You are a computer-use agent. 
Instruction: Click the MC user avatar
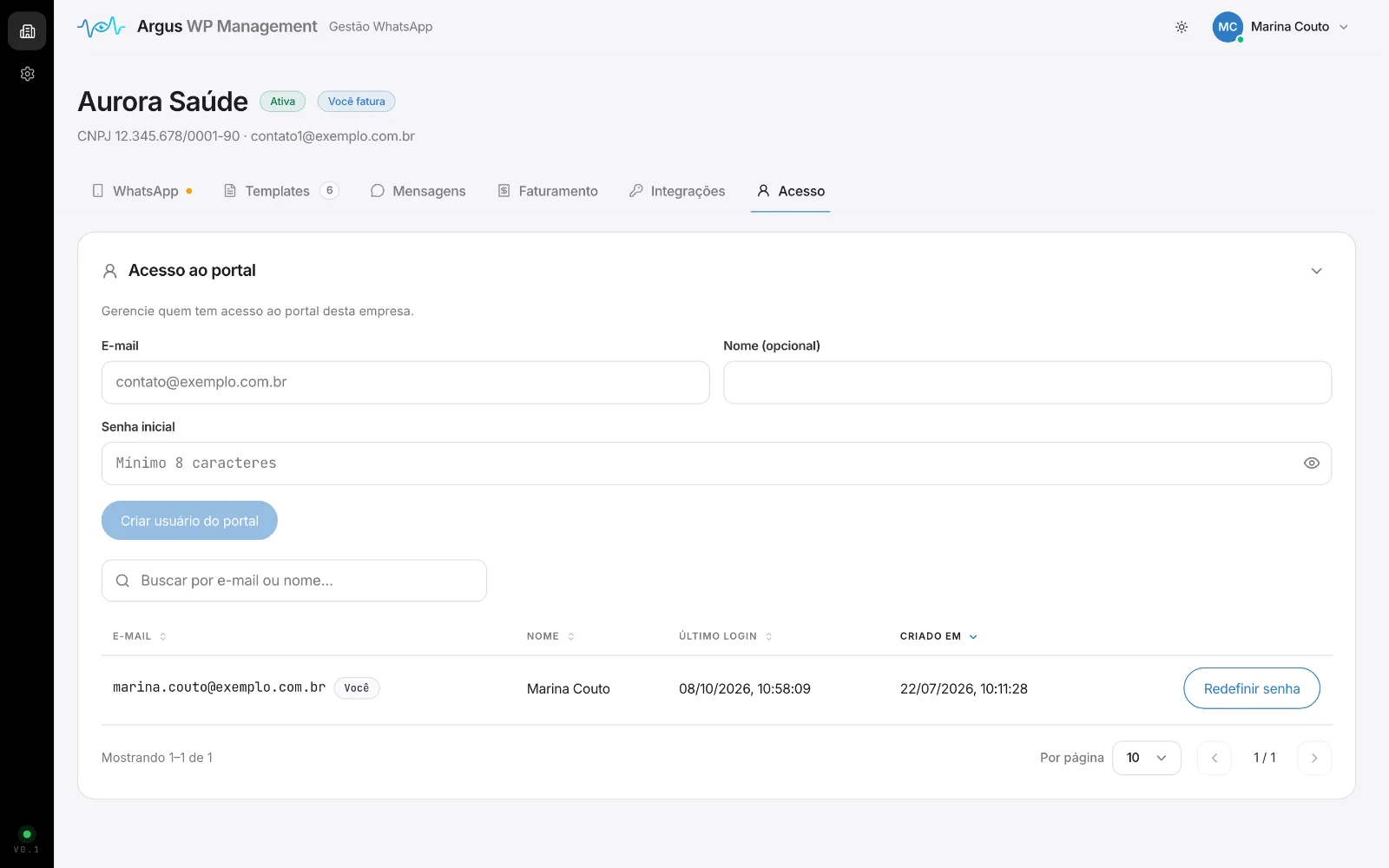pyautogui.click(x=1228, y=27)
